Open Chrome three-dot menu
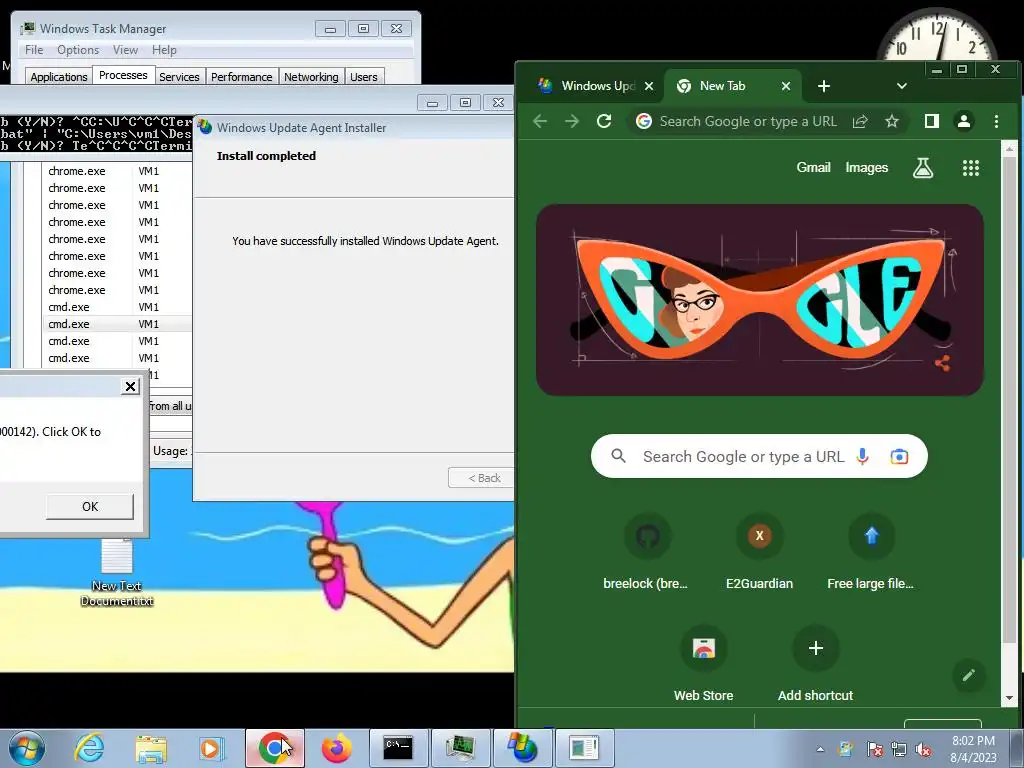The width and height of the screenshot is (1024, 768). click(996, 121)
